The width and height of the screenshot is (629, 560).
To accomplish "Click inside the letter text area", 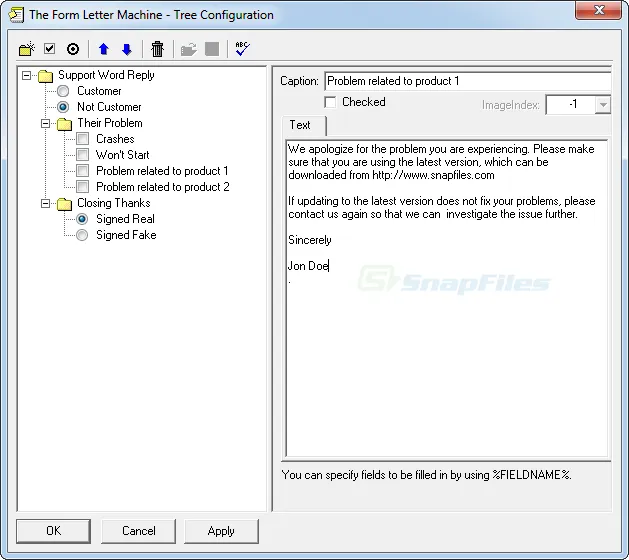I will pos(447,298).
